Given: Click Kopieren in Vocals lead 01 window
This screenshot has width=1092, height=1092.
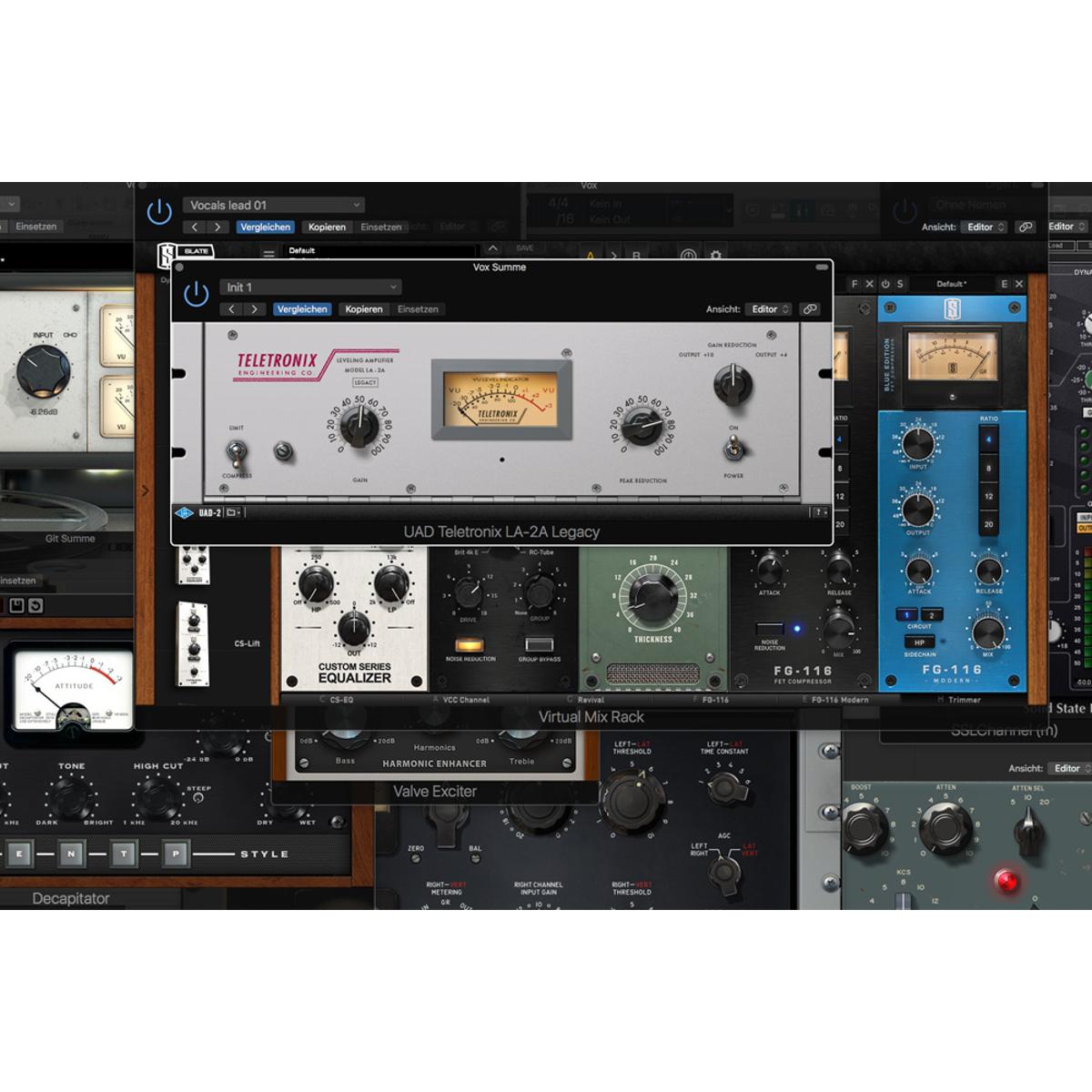Looking at the screenshot, I should [327, 227].
